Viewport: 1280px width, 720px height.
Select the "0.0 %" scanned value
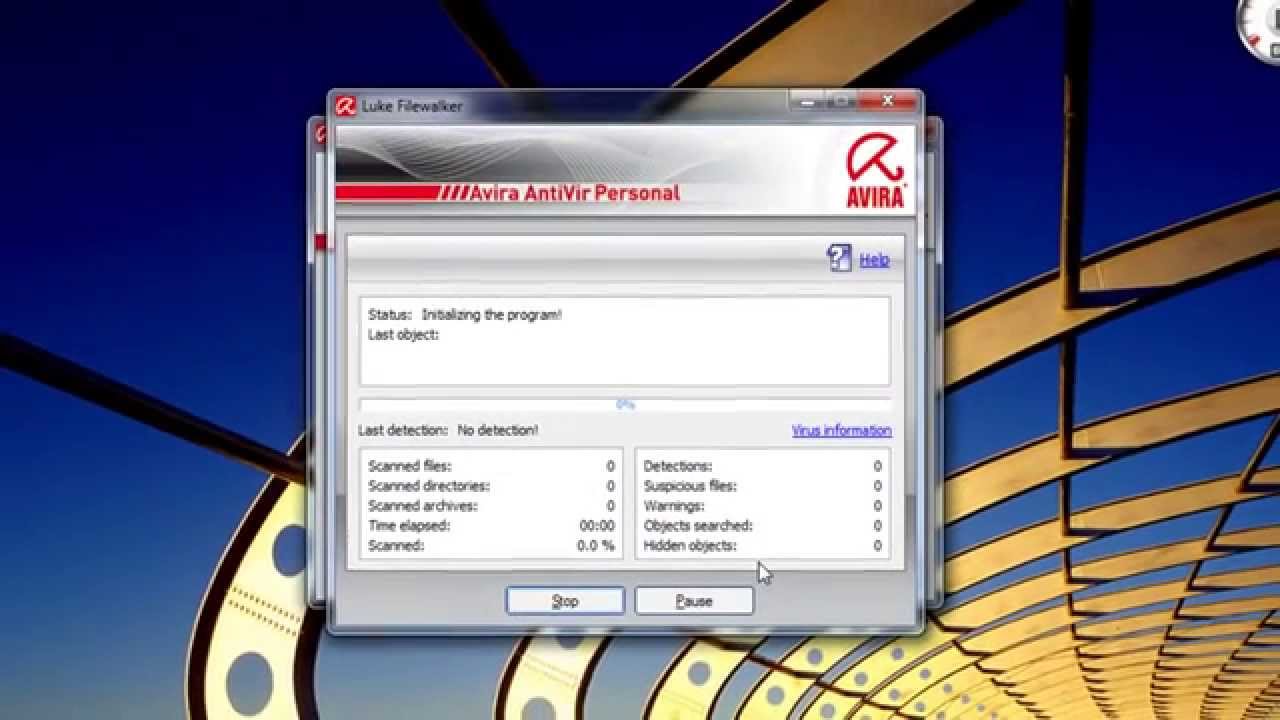595,546
